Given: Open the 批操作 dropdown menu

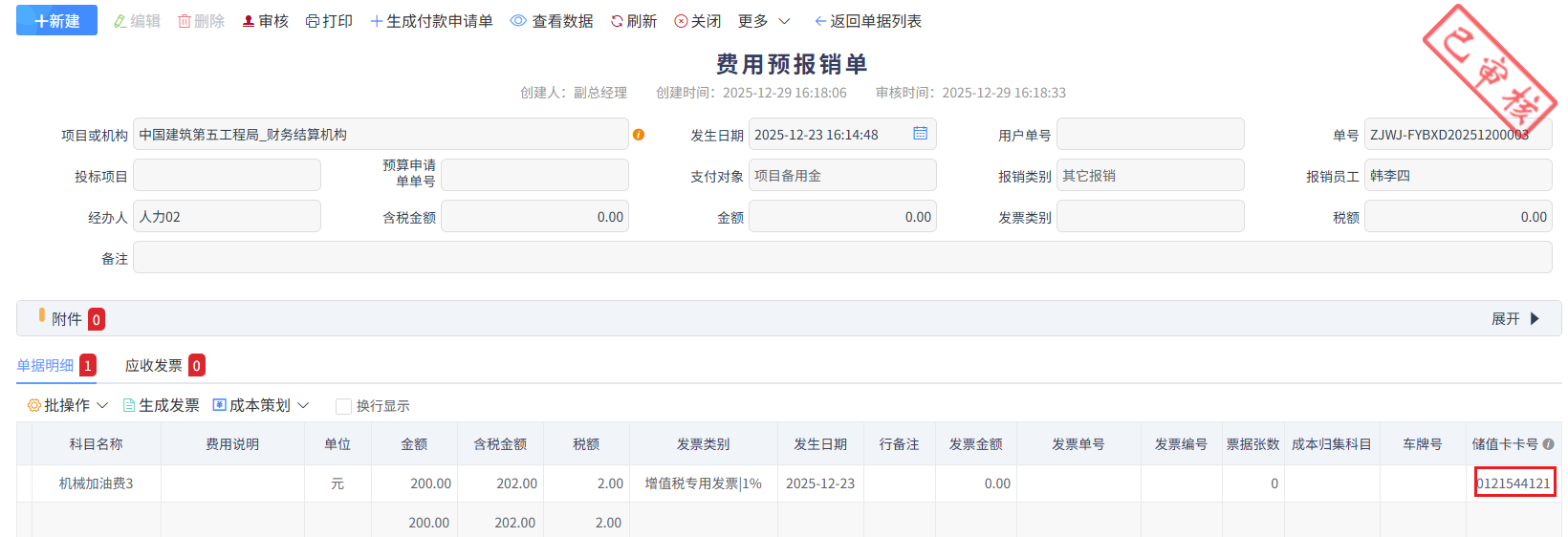Looking at the screenshot, I should click(x=68, y=406).
